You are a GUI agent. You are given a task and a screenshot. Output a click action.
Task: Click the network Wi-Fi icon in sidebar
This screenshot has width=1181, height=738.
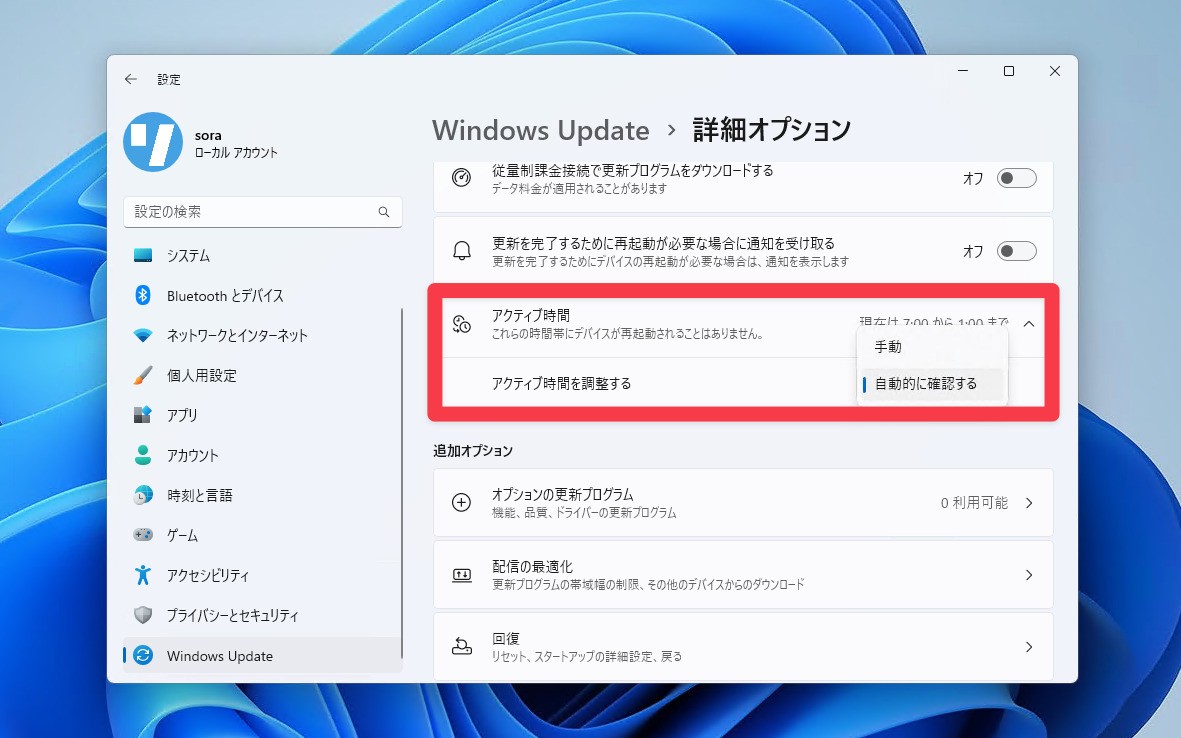(143, 335)
